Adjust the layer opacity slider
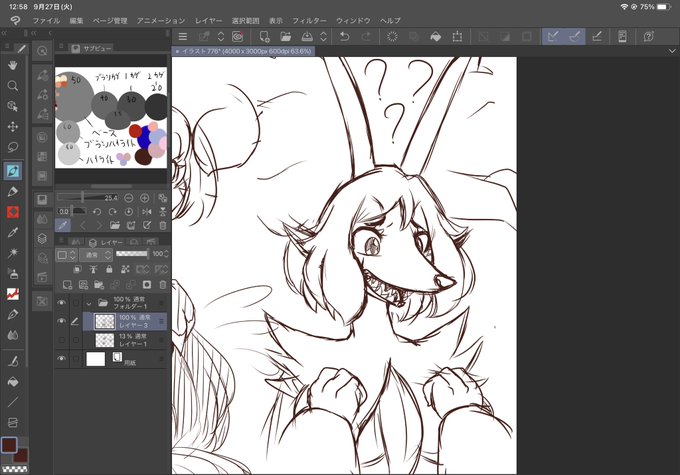Image resolution: width=680 pixels, height=475 pixels. click(132, 254)
